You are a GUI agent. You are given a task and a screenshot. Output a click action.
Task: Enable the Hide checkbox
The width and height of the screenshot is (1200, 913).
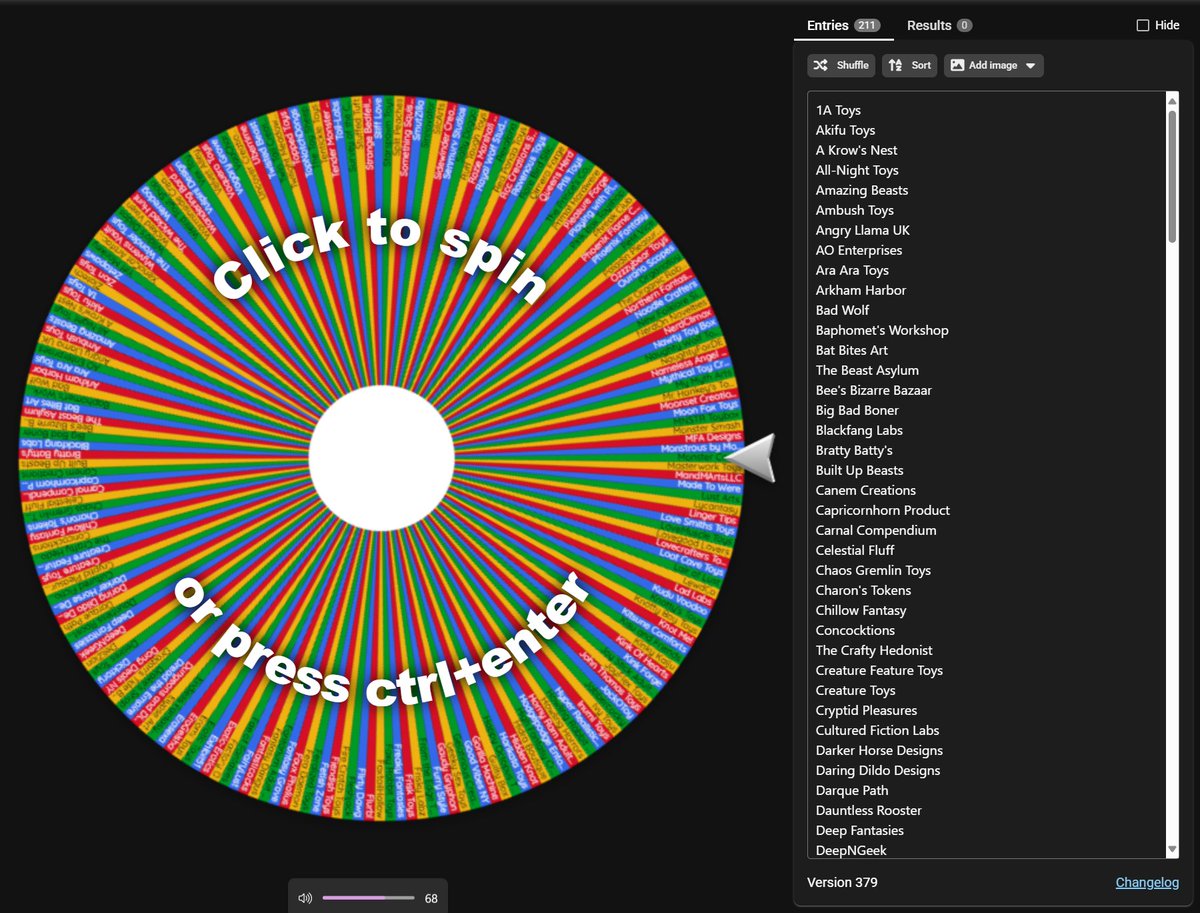coord(1141,25)
